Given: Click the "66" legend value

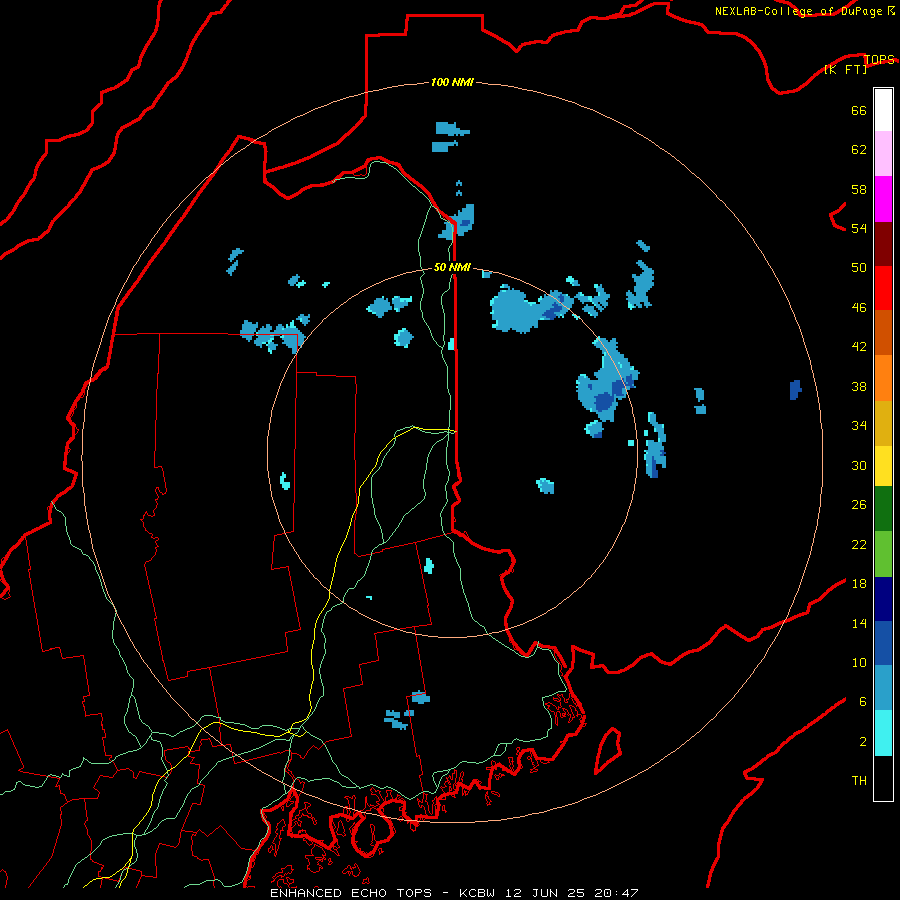Looking at the screenshot, I should click(859, 110).
